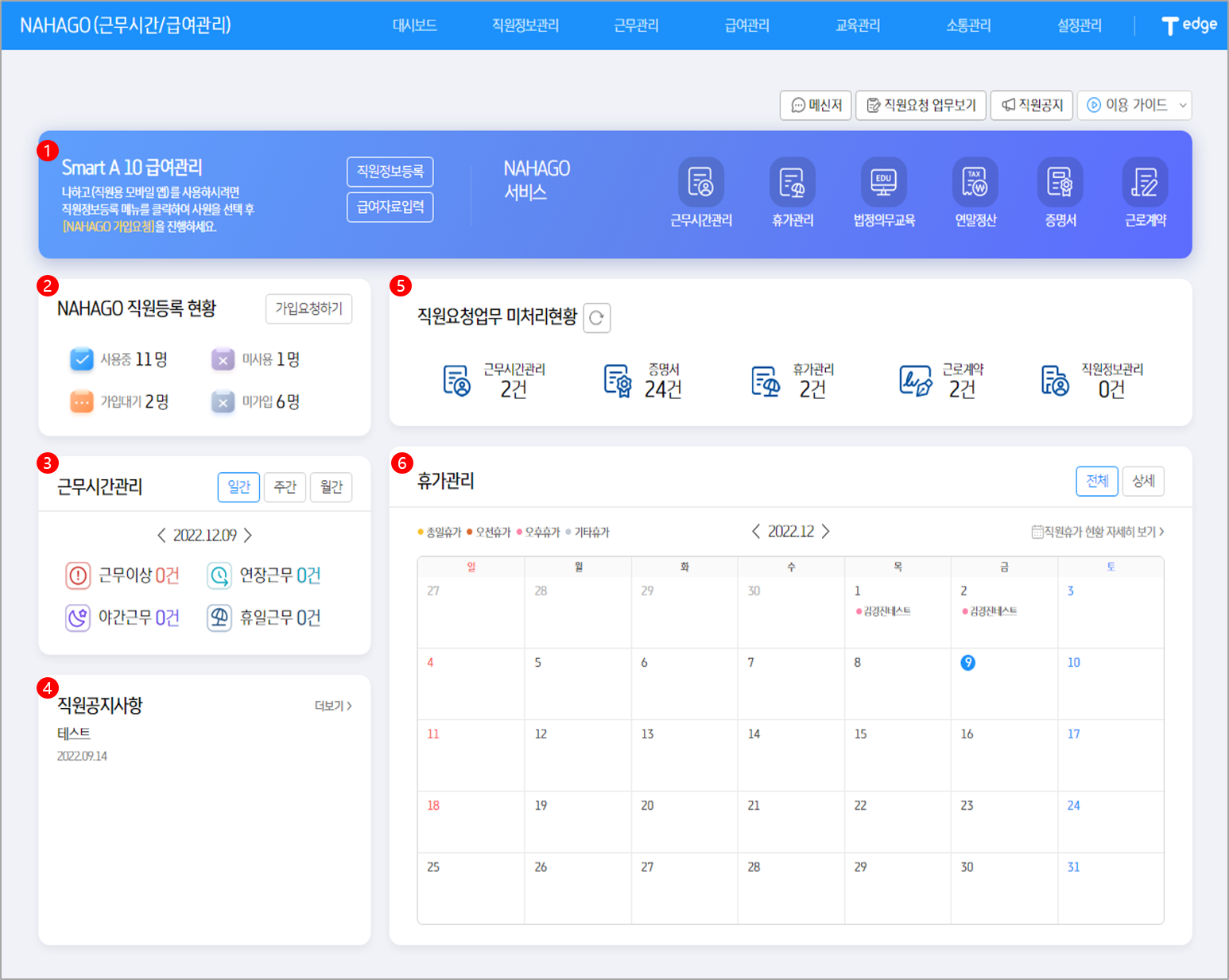Select 전체 view in 휴가관리

click(1097, 481)
